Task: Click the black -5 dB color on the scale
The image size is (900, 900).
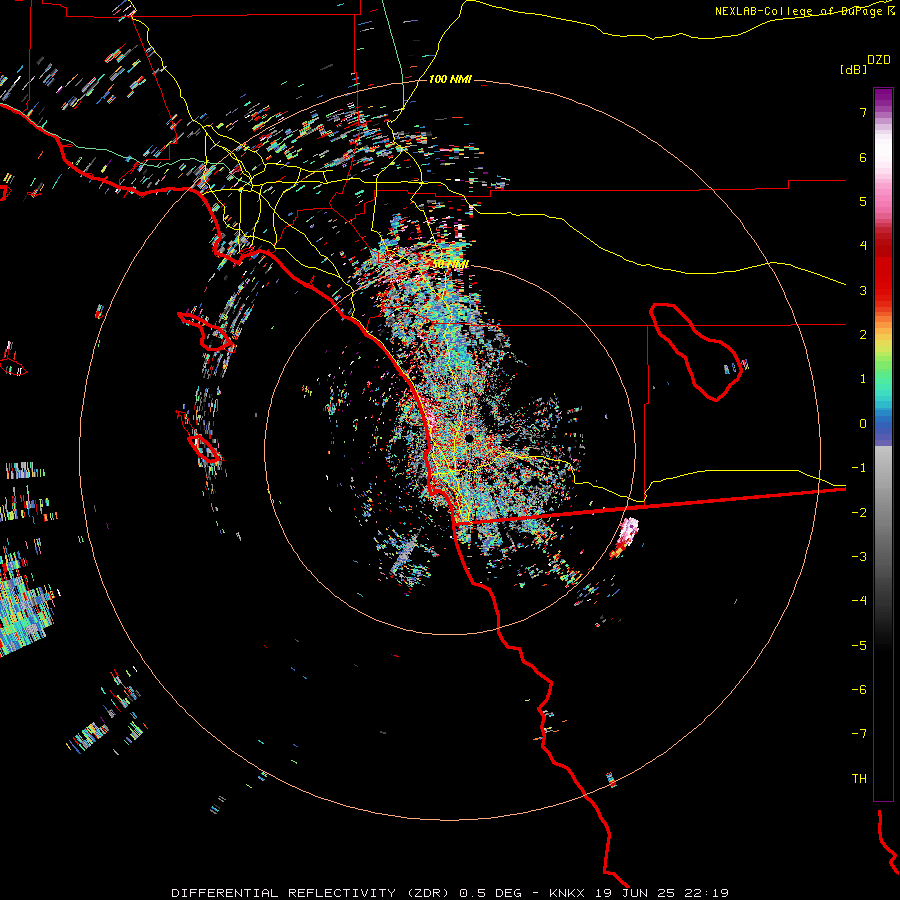Action: (x=883, y=645)
